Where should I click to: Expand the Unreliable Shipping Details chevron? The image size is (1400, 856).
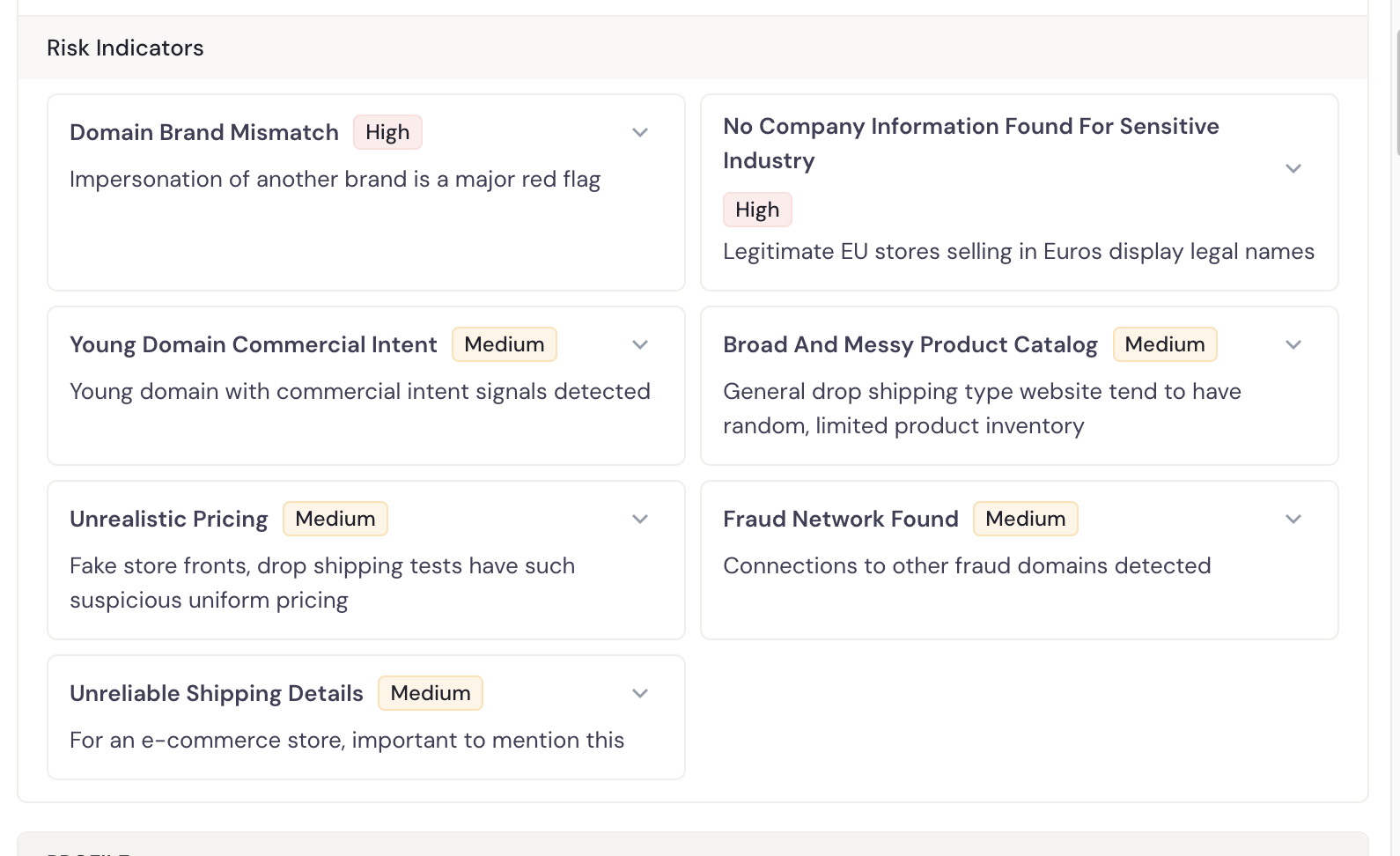pos(640,694)
